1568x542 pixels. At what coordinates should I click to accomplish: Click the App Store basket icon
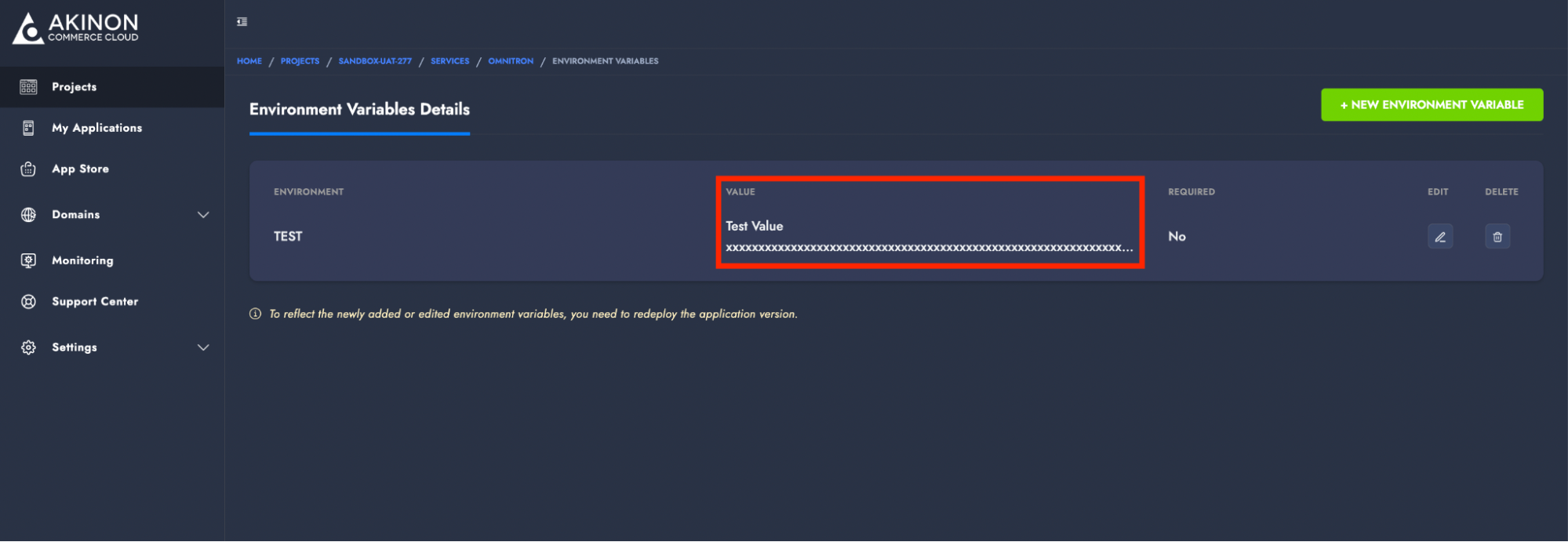(x=28, y=169)
